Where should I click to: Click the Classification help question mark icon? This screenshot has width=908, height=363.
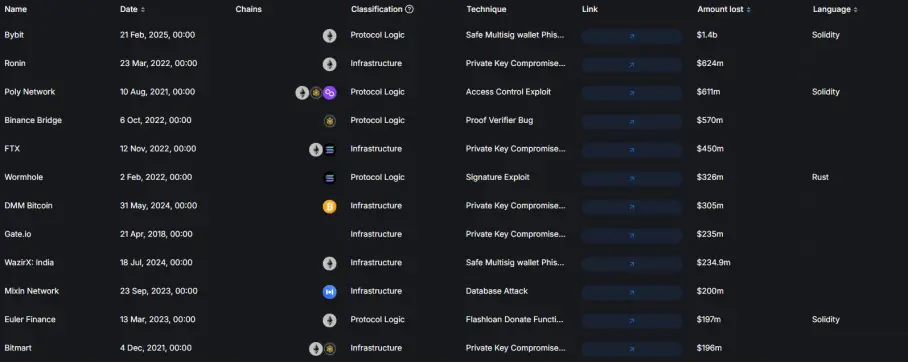pyautogui.click(x=409, y=9)
